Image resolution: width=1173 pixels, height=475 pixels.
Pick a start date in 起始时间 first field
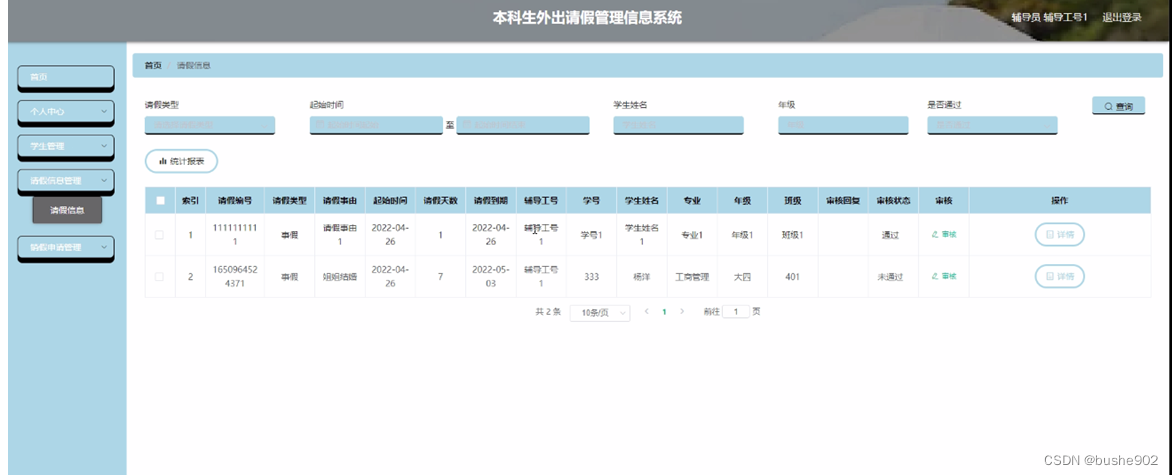point(376,125)
